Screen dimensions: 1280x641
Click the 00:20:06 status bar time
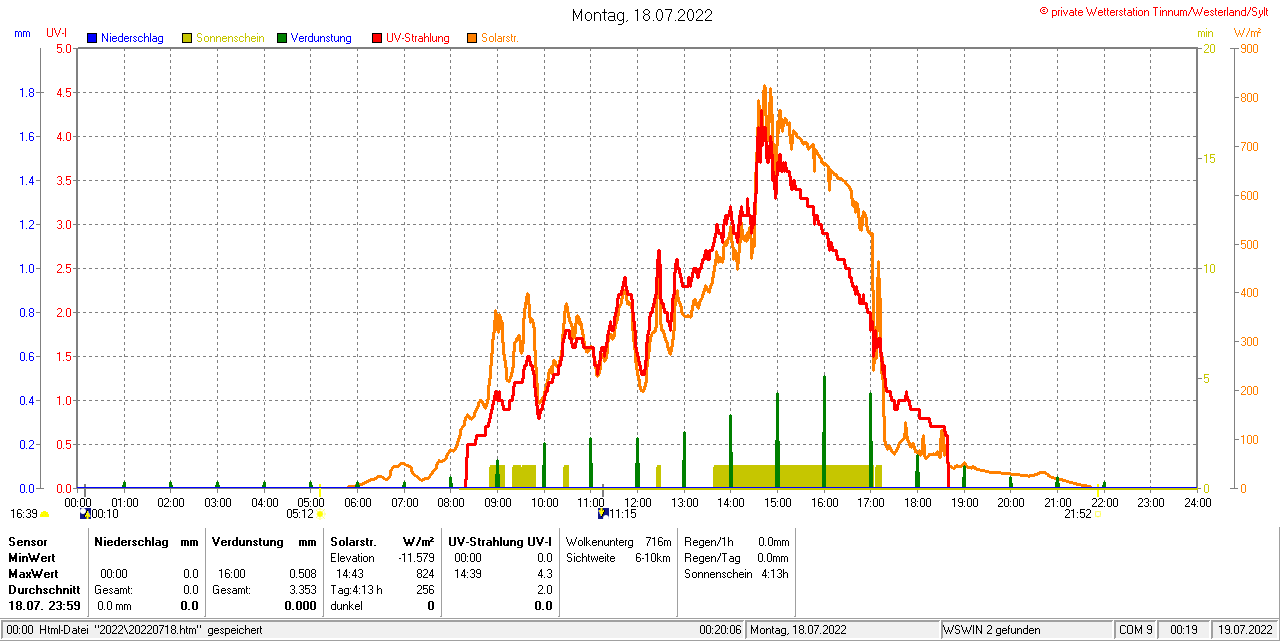(720, 630)
